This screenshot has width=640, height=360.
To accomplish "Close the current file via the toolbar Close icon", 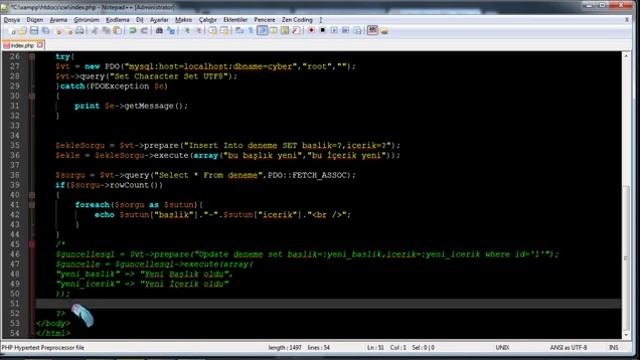I will pos(58,31).
